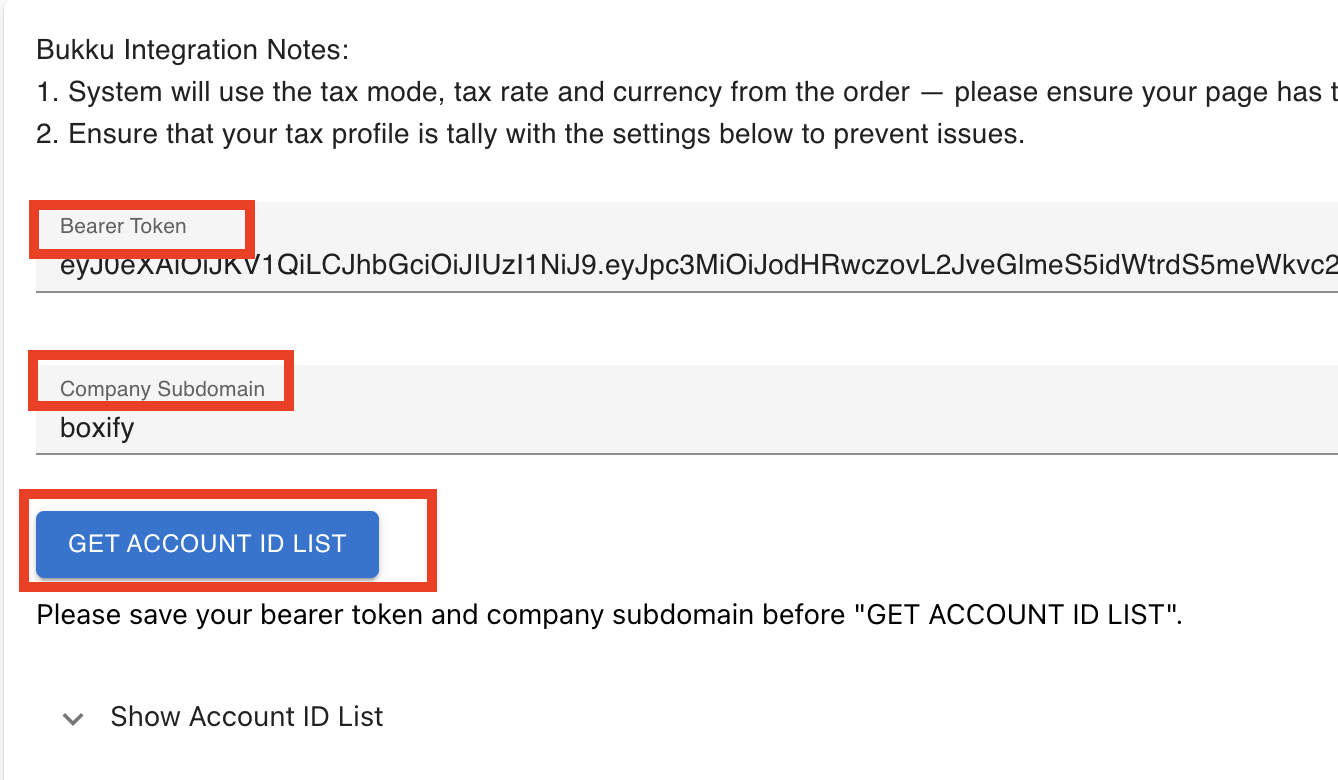Screen dimensions: 1338x780
Task: Place cursor in the boxify subdomain text
Action: [x=97, y=428]
